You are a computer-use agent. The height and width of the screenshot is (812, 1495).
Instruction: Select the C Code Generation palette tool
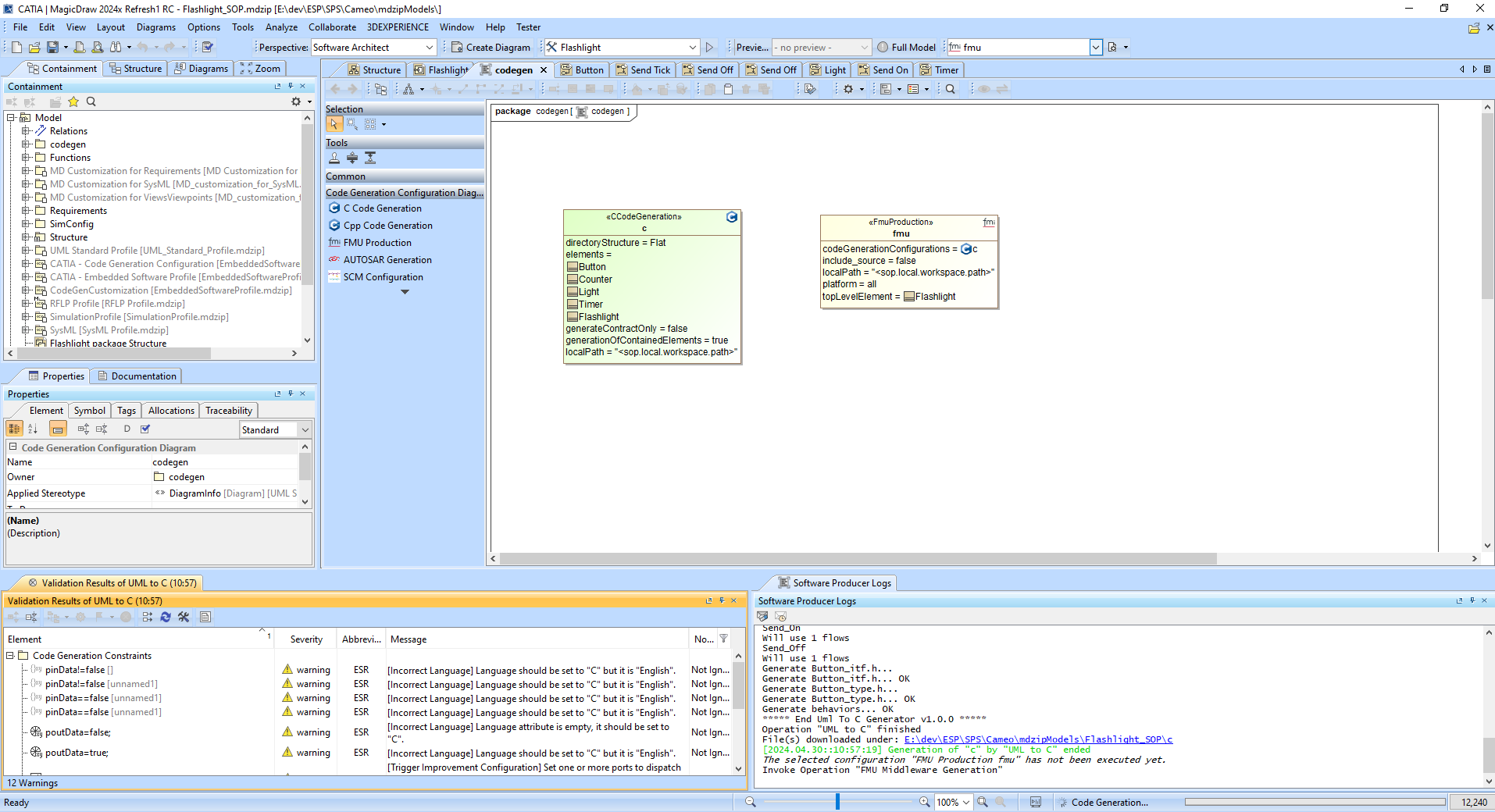[382, 208]
